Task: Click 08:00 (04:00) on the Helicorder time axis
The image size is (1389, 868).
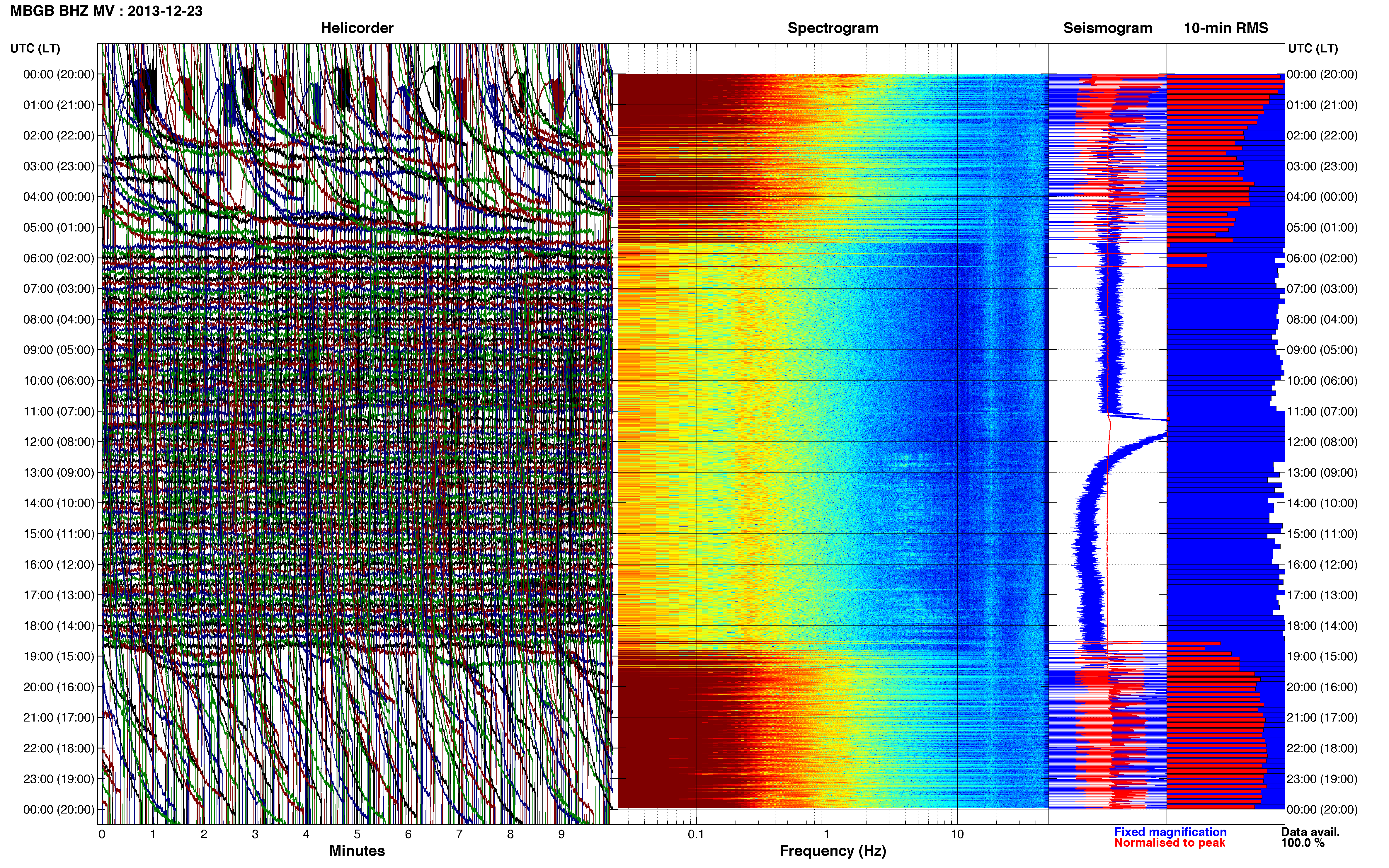Action: pos(59,319)
